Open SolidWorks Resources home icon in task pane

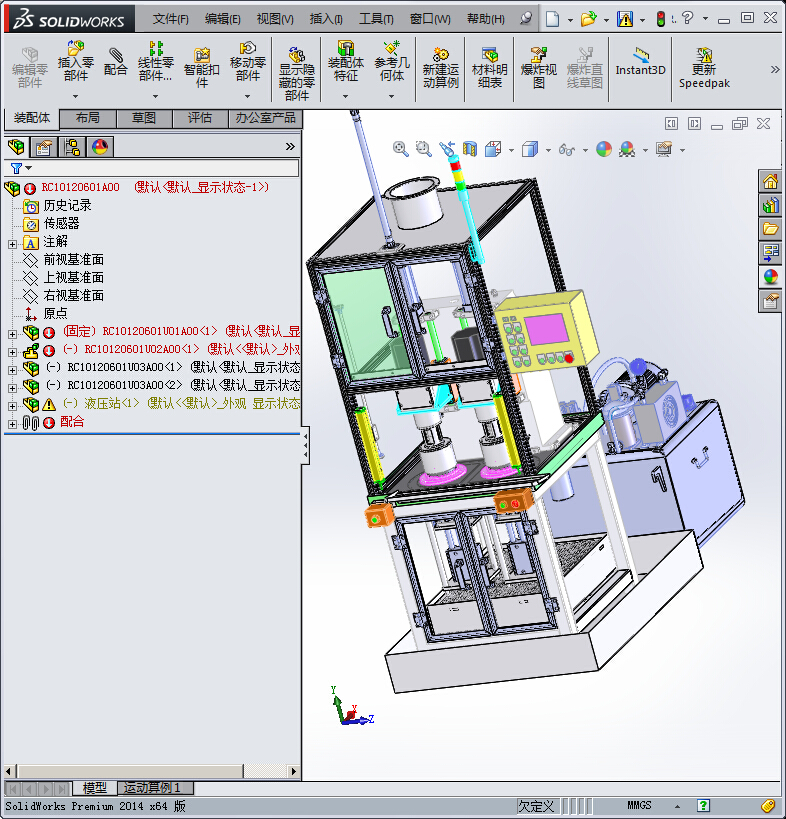click(770, 182)
